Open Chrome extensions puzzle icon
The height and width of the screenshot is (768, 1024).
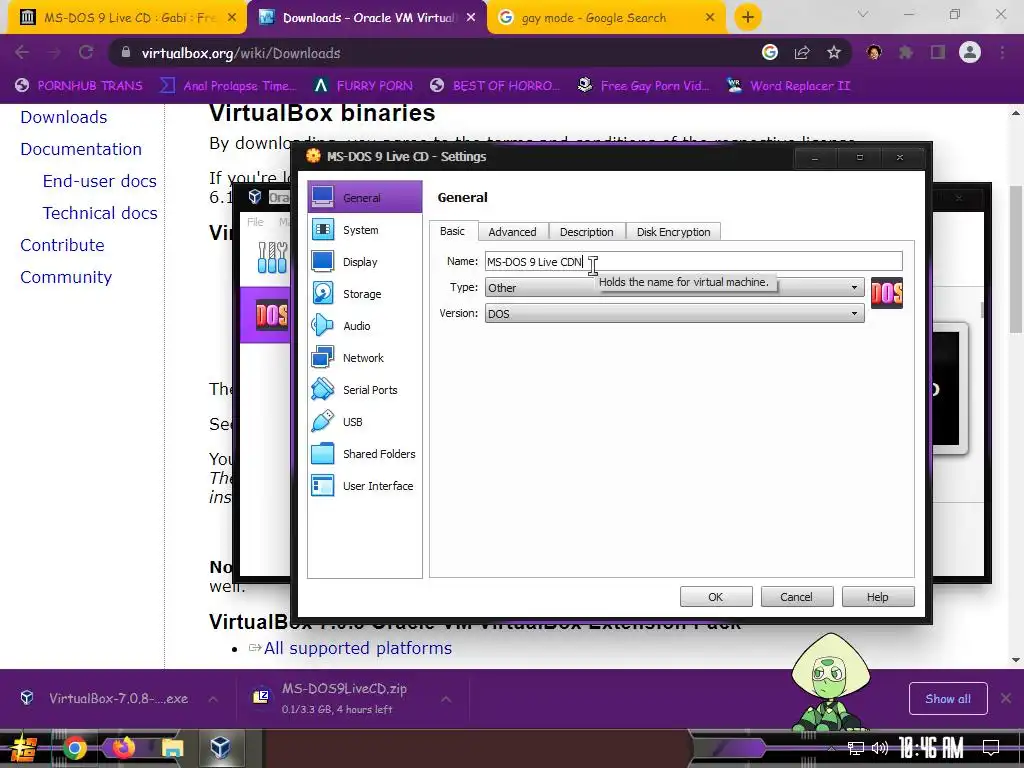pyautogui.click(x=906, y=53)
